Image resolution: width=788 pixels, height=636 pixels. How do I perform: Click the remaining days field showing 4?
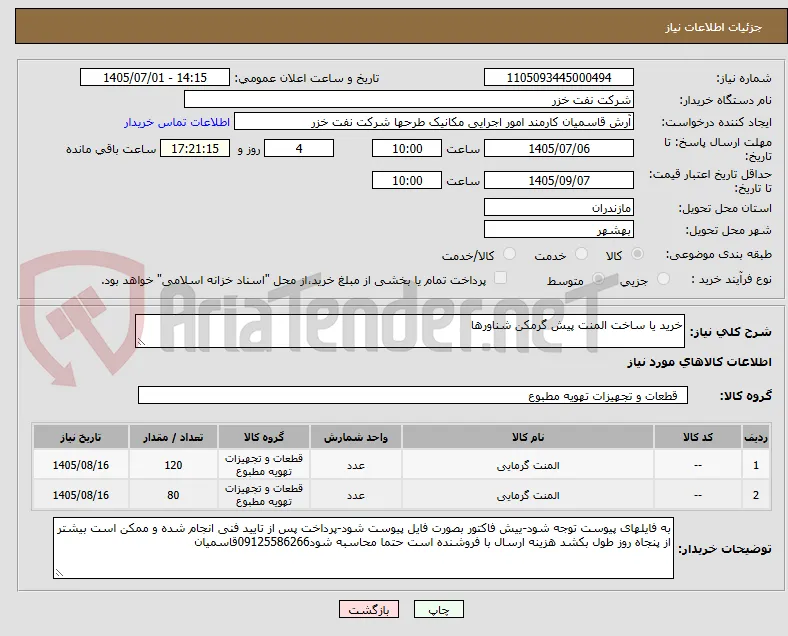pos(299,148)
